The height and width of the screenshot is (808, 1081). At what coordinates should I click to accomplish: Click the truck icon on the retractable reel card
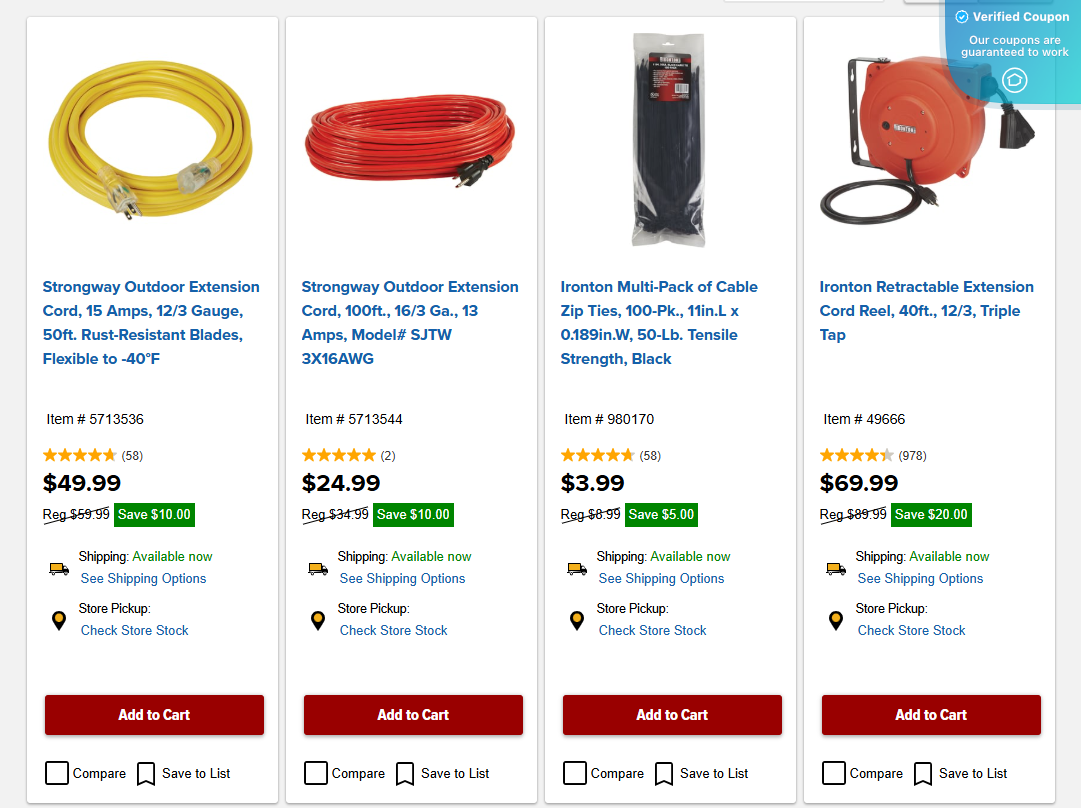tap(835, 567)
